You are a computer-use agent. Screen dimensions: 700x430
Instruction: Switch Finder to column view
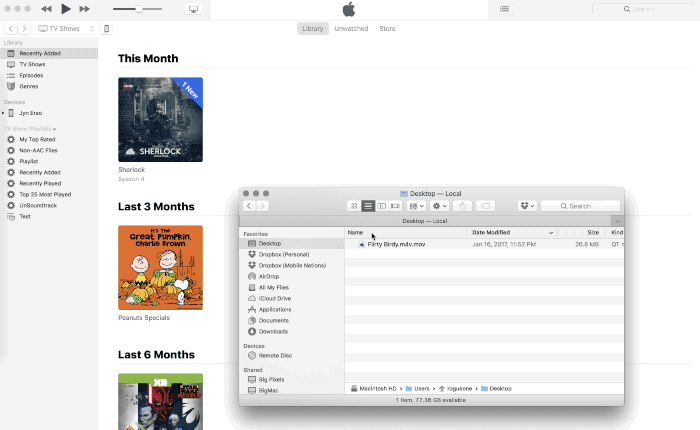pos(382,206)
